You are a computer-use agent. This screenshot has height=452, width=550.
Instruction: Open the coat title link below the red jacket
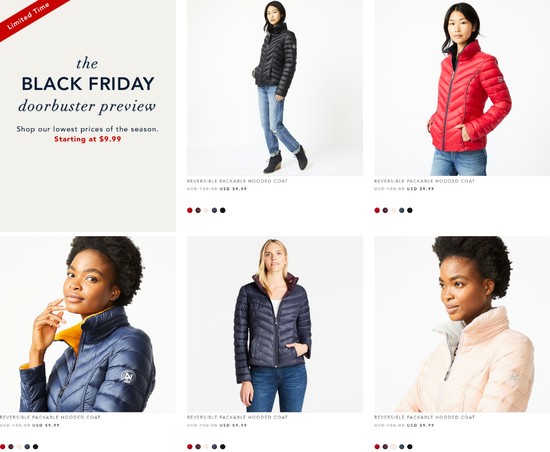424,181
